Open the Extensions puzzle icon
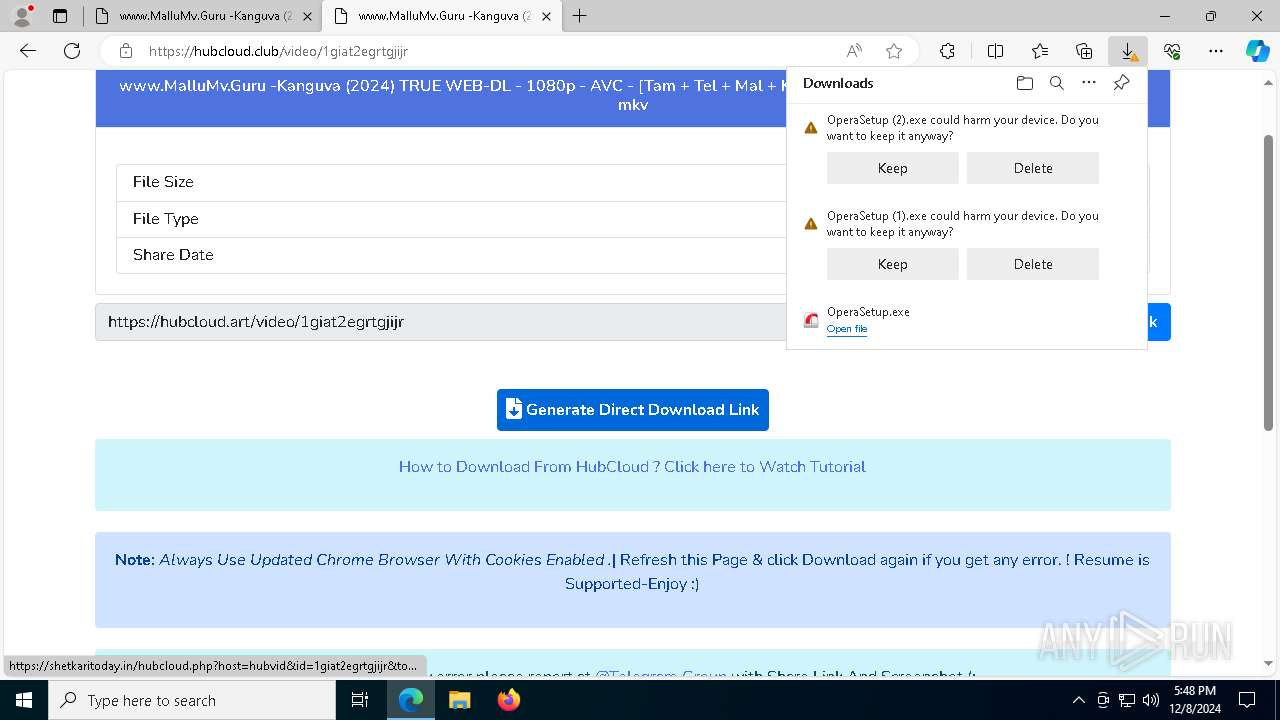Image resolution: width=1280 pixels, height=720 pixels. pyautogui.click(x=947, y=51)
